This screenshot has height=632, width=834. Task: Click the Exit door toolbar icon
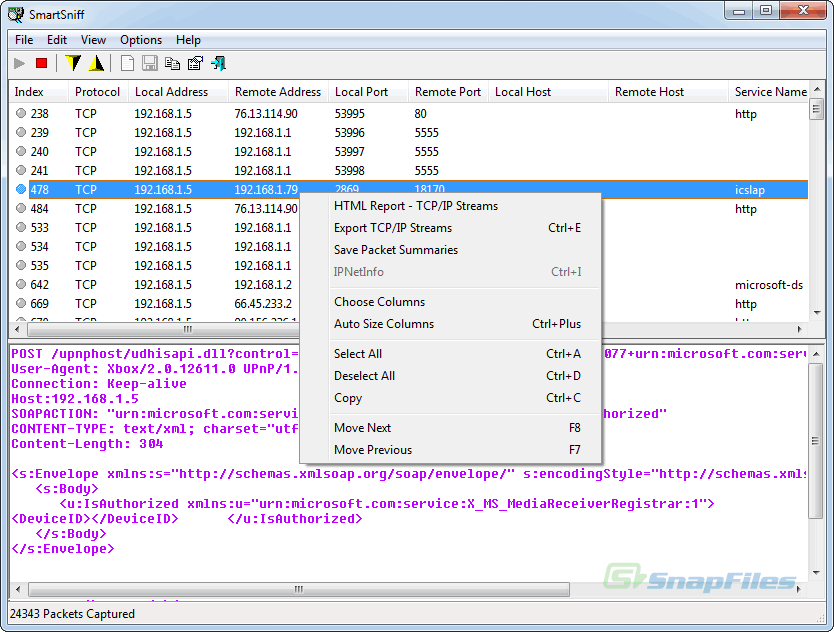click(217, 64)
